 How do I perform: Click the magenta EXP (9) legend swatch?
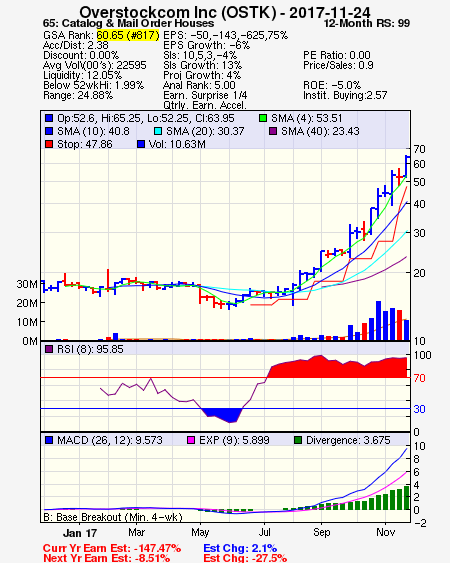click(x=191, y=440)
